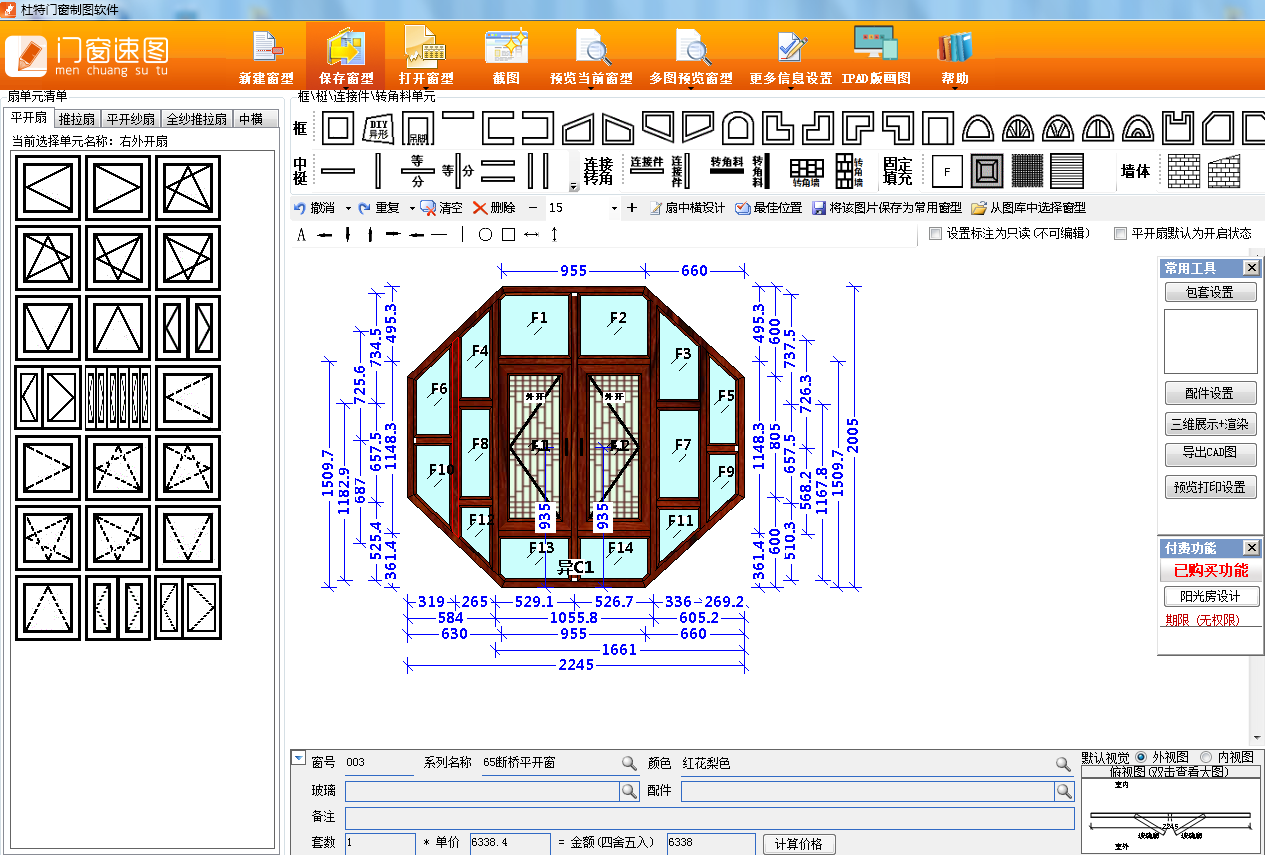Click 计算价格 button
The height and width of the screenshot is (855, 1265).
pos(799,844)
